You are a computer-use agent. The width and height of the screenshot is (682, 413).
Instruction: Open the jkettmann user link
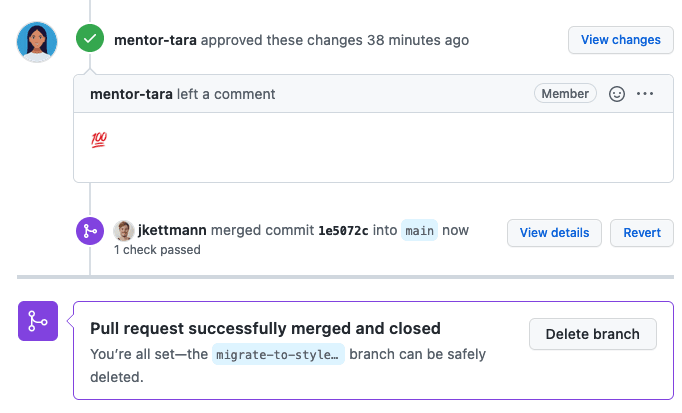tap(172, 231)
